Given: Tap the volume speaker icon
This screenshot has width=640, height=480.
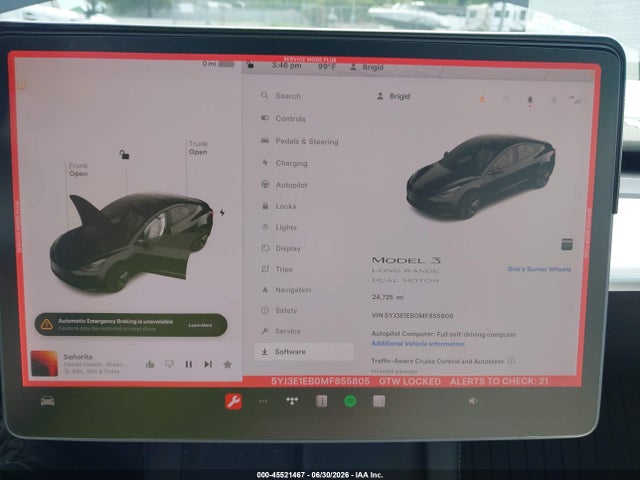Looking at the screenshot, I should point(473,401).
